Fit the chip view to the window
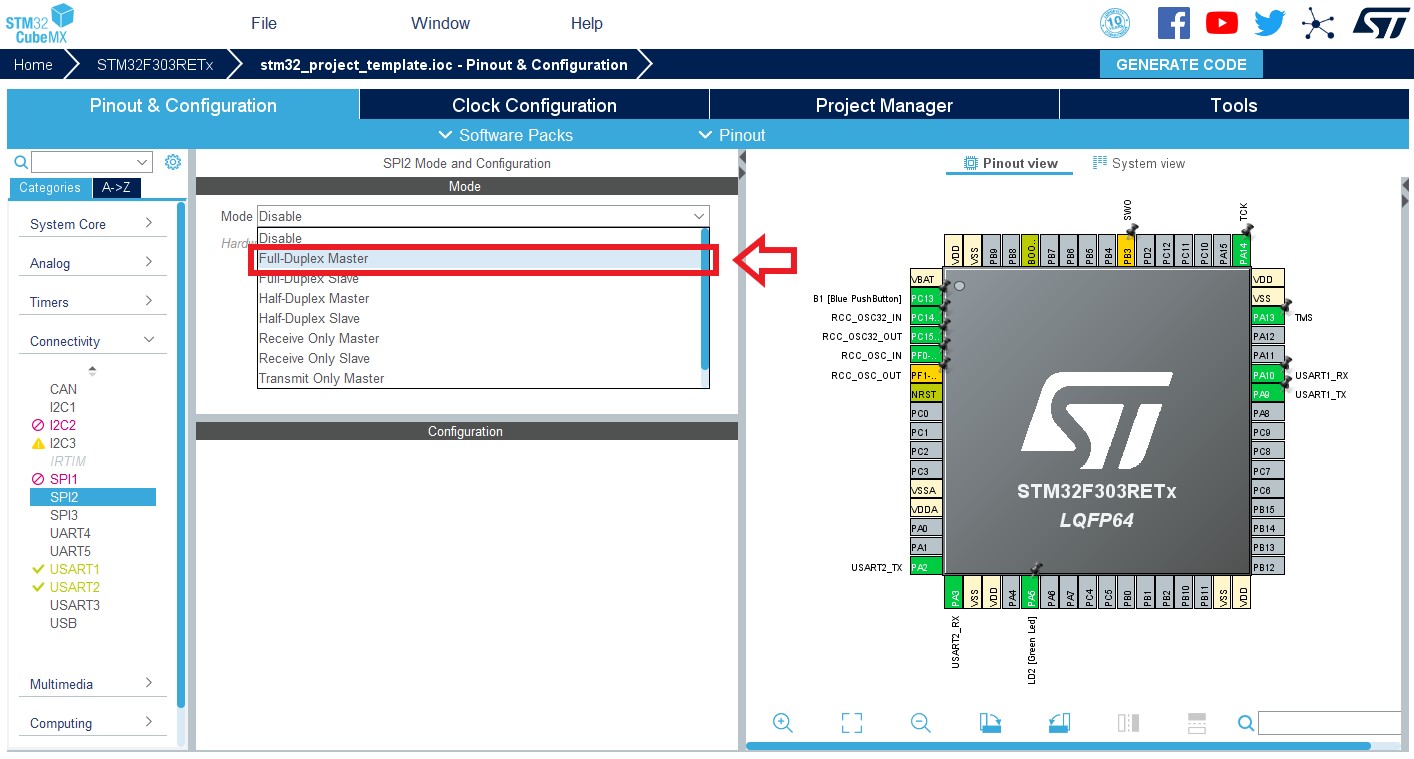This screenshot has height=759, width=1414. 852,723
